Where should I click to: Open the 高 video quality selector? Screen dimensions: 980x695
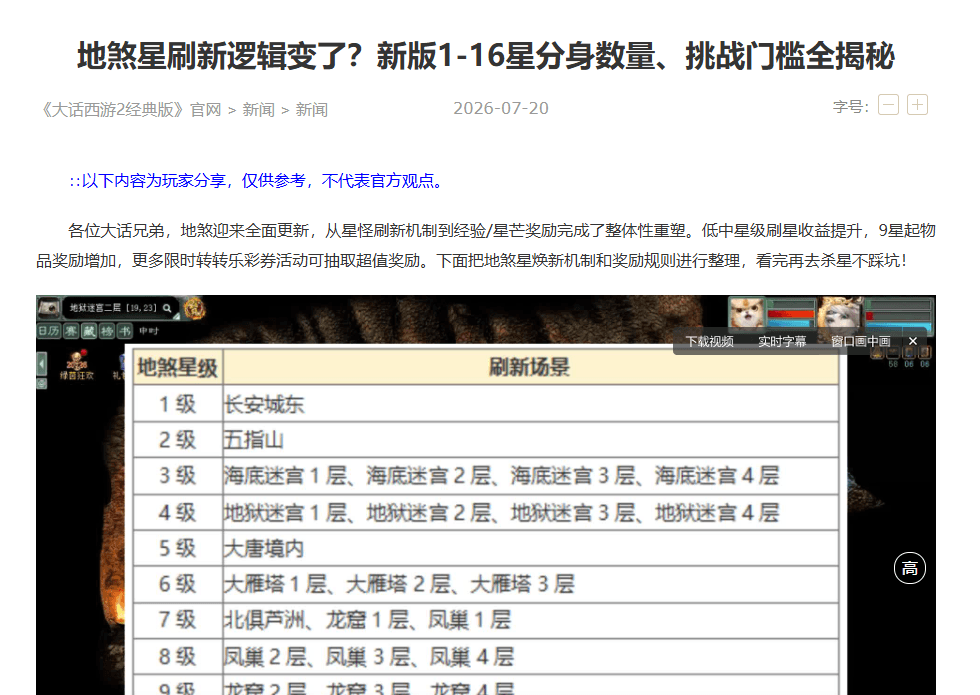click(x=909, y=568)
